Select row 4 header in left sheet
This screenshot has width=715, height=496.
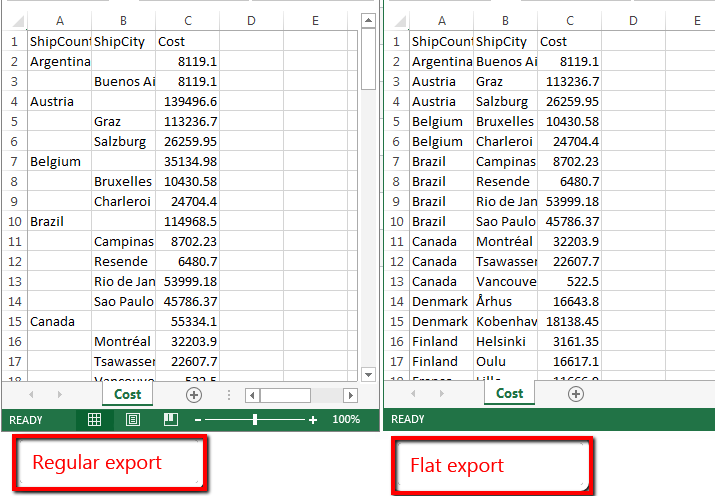(x=14, y=101)
